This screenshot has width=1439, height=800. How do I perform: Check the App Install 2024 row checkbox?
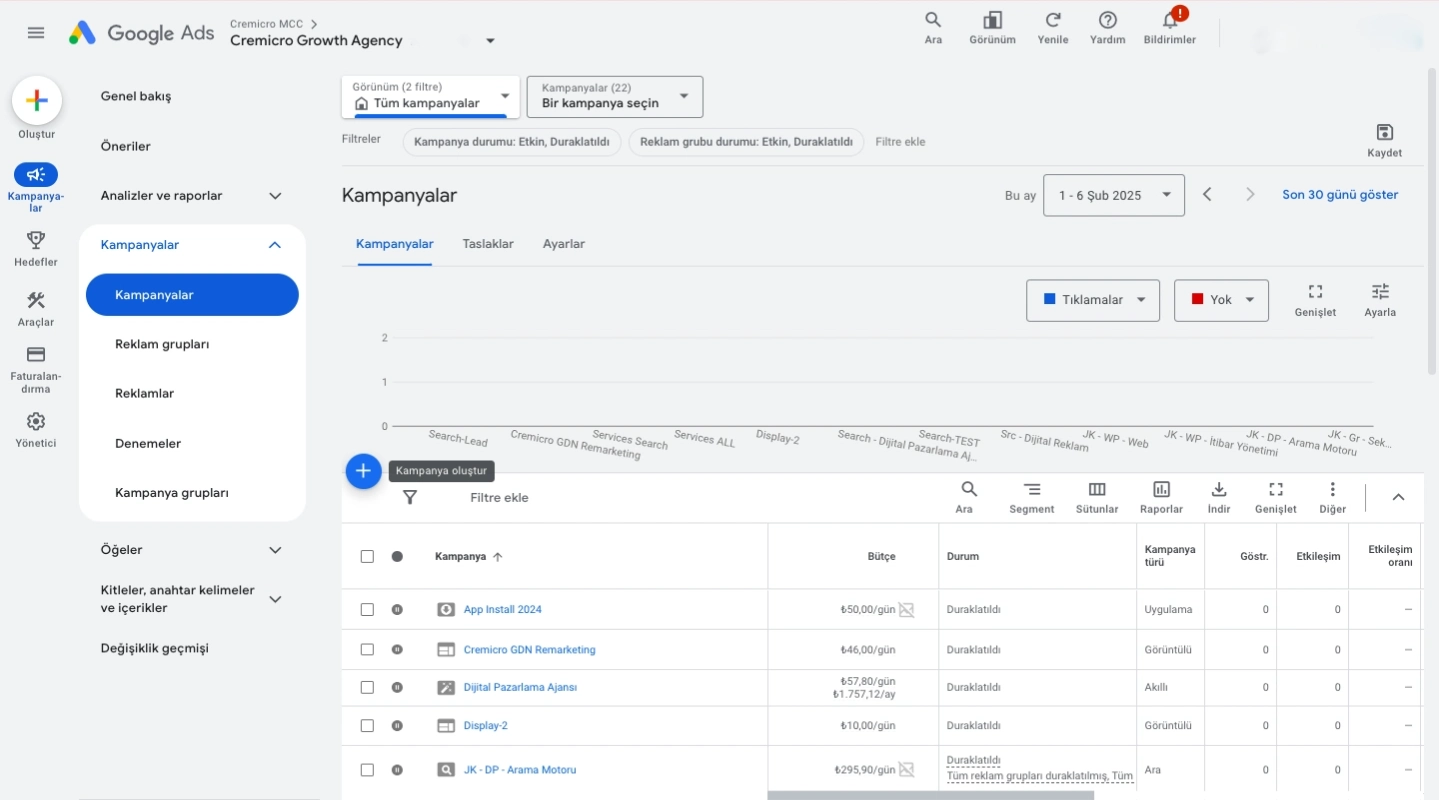[x=367, y=610]
